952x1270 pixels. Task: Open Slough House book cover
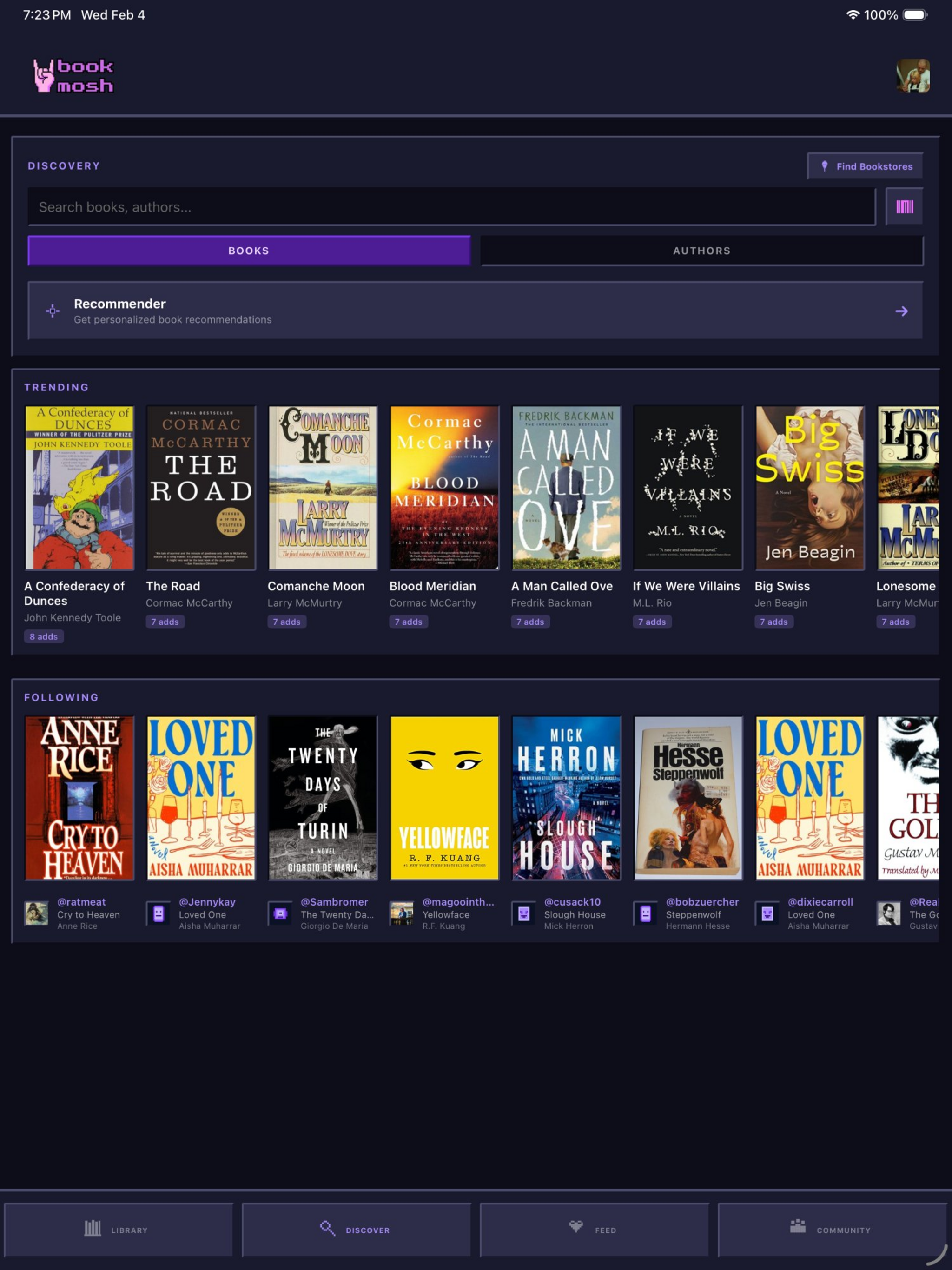click(566, 798)
